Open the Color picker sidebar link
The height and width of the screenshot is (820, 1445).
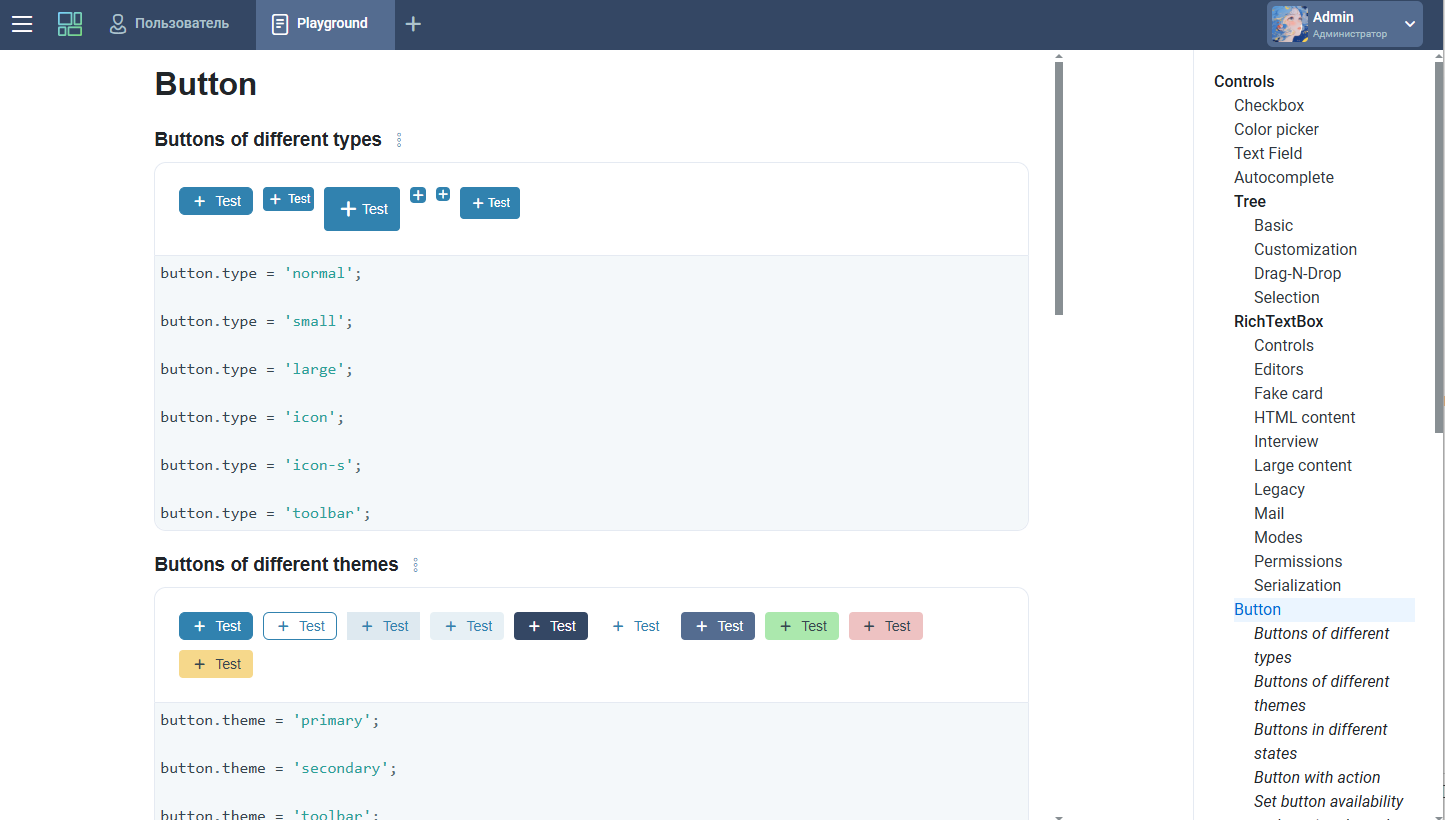click(1276, 129)
